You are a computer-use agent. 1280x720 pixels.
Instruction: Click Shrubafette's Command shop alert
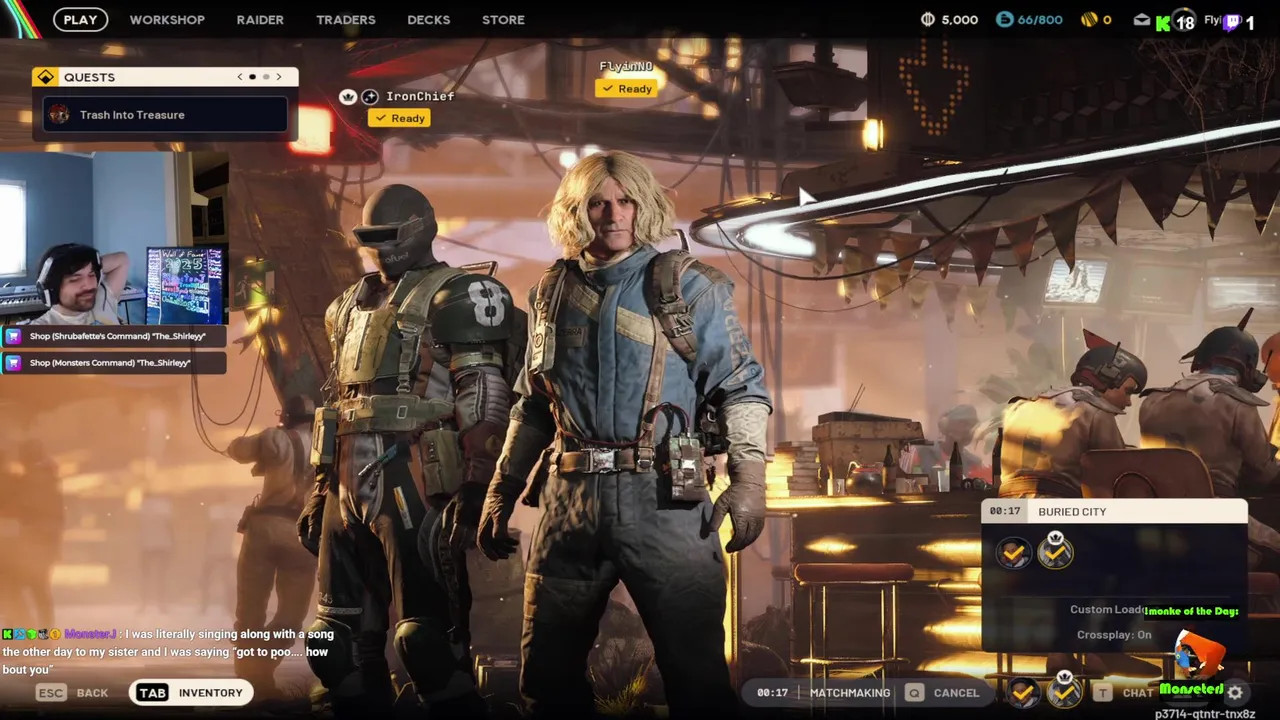[x=113, y=337]
